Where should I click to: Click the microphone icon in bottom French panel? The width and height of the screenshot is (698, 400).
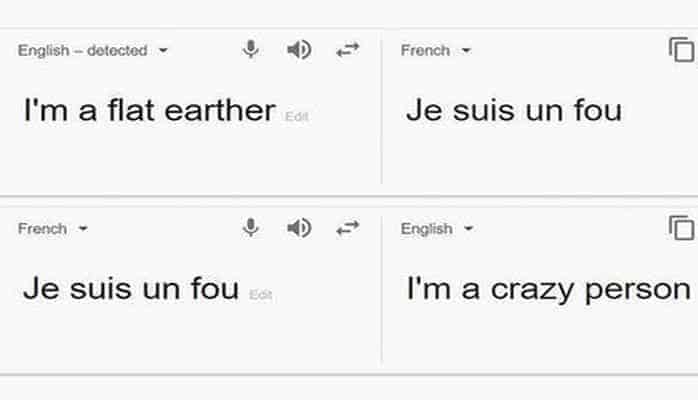click(252, 229)
